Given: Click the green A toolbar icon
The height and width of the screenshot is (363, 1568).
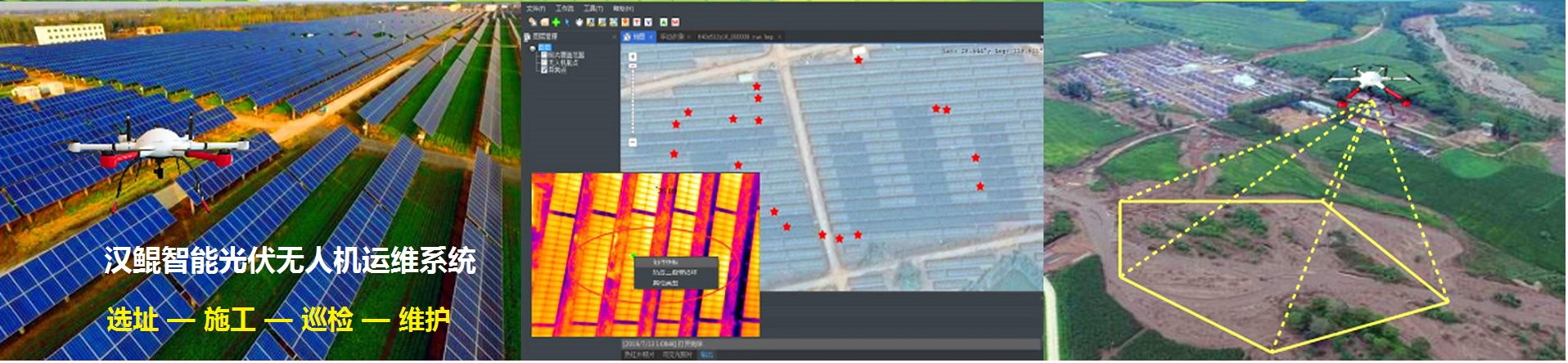Looking at the screenshot, I should [x=664, y=22].
